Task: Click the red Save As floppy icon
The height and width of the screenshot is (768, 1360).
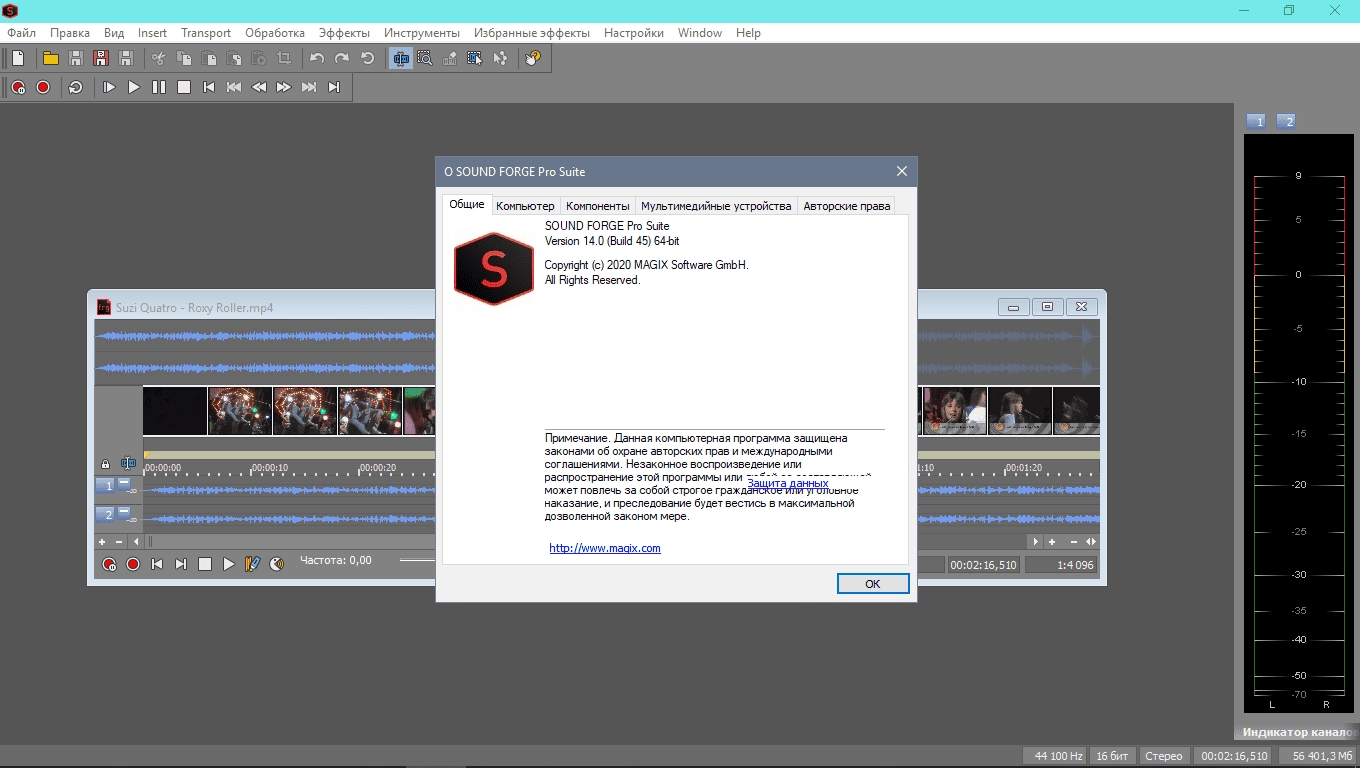Action: (101, 59)
